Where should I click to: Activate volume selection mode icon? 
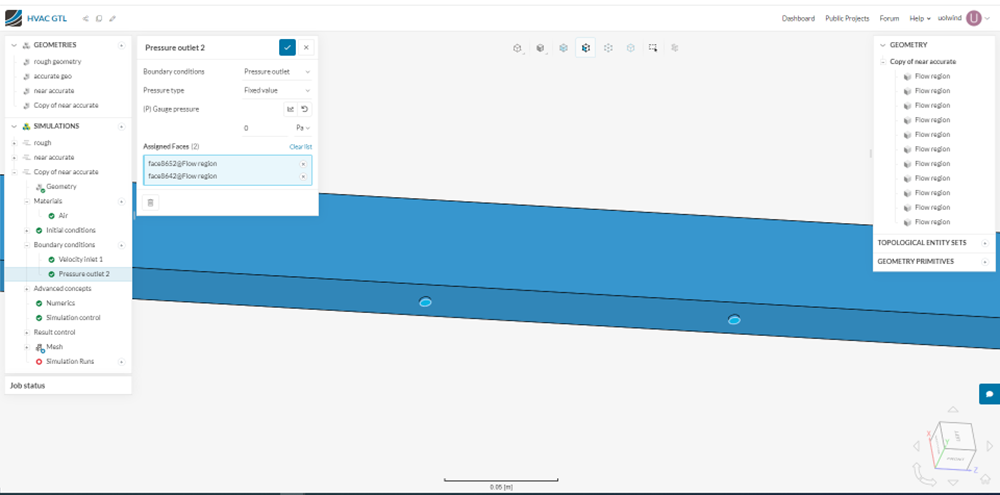point(564,48)
